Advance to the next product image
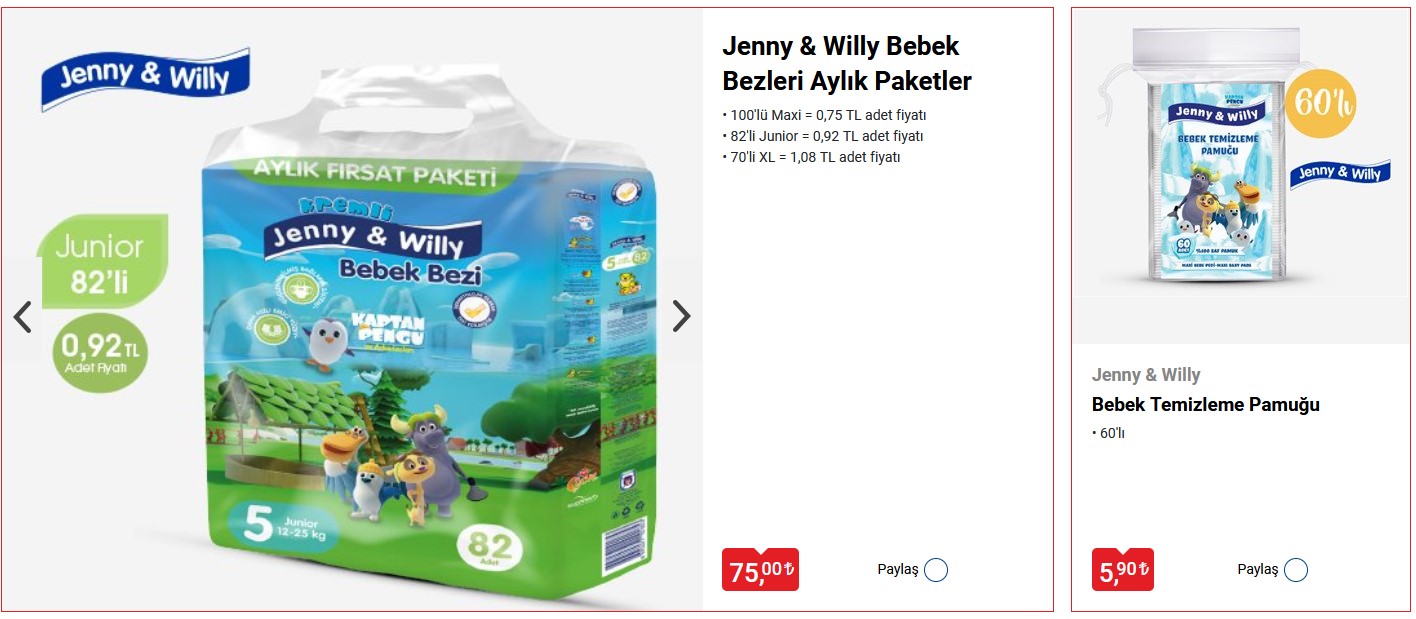This screenshot has height=619, width=1416. click(681, 316)
